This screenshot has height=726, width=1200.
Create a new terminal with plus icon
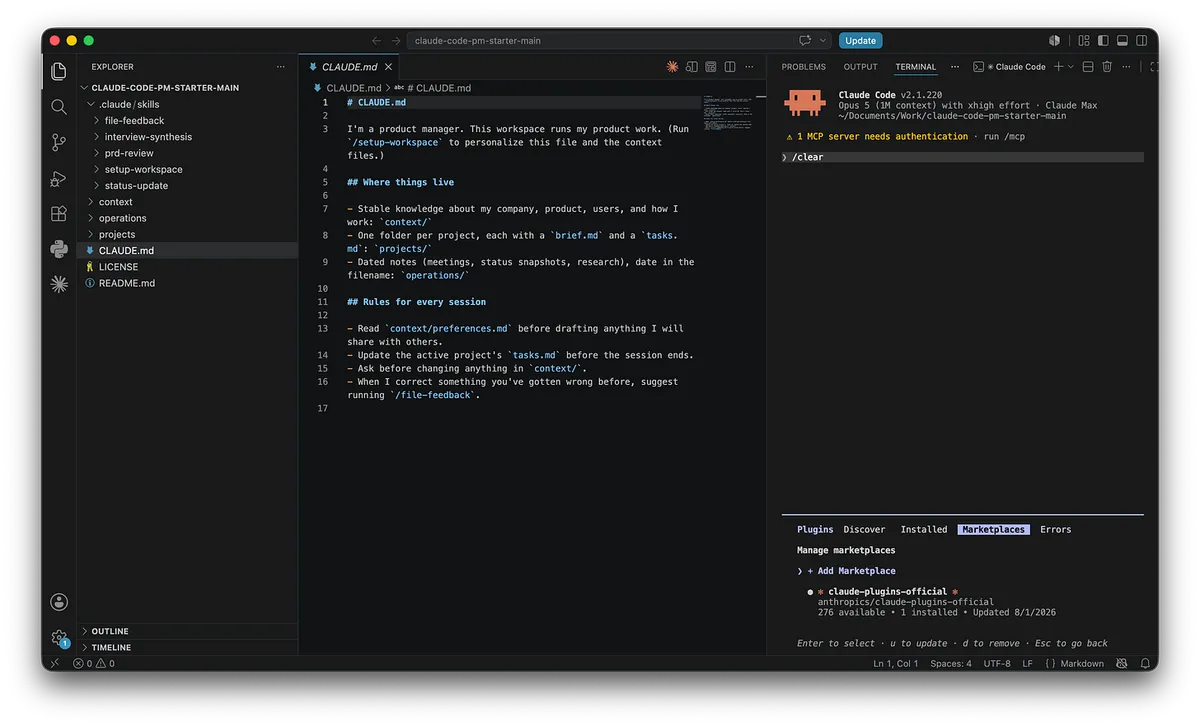(1059, 67)
